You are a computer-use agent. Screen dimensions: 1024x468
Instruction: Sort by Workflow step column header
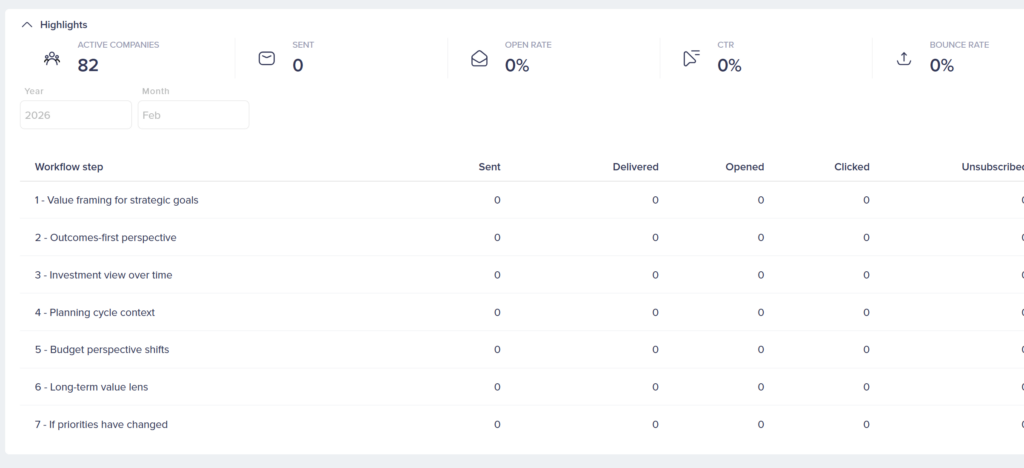click(69, 167)
